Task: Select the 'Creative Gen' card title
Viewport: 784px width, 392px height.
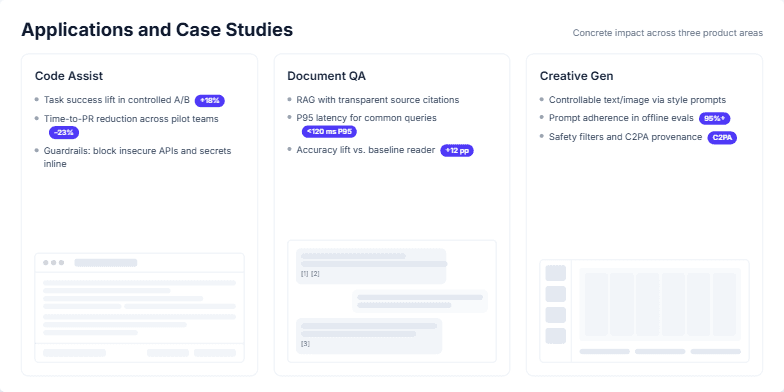Action: [576, 76]
